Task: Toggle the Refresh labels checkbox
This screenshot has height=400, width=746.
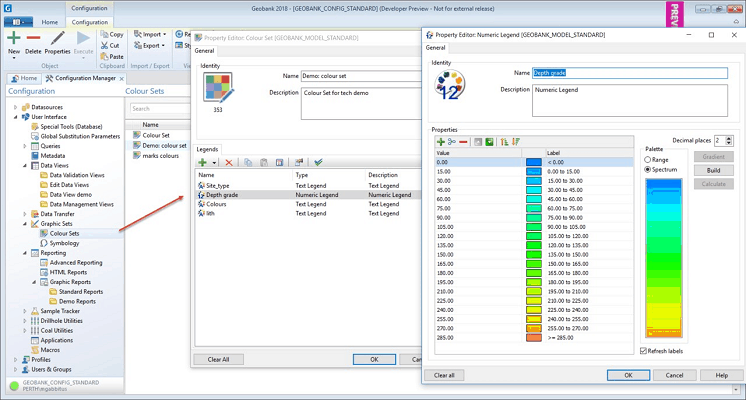Action: coord(644,351)
